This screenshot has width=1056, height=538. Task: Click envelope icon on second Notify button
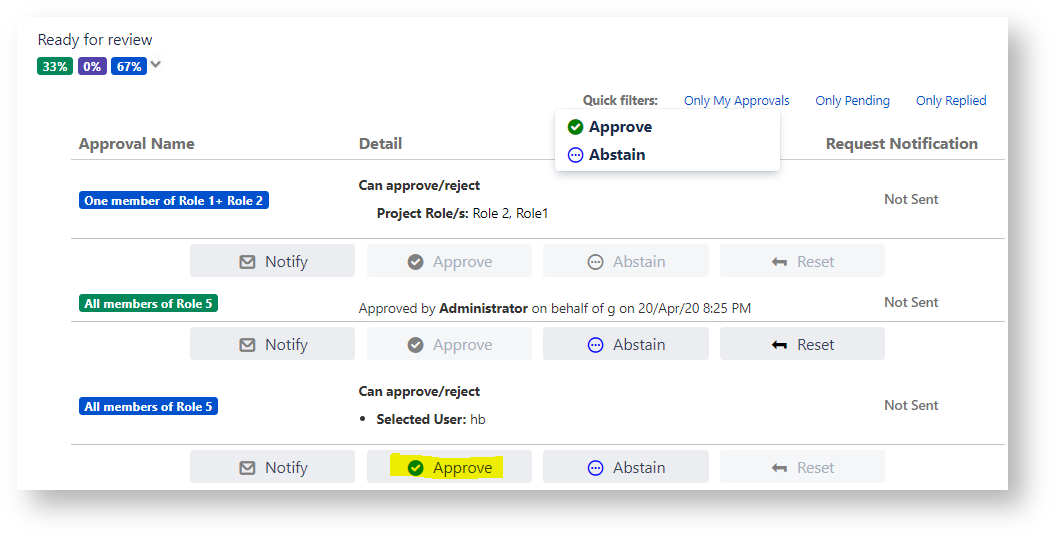(247, 345)
